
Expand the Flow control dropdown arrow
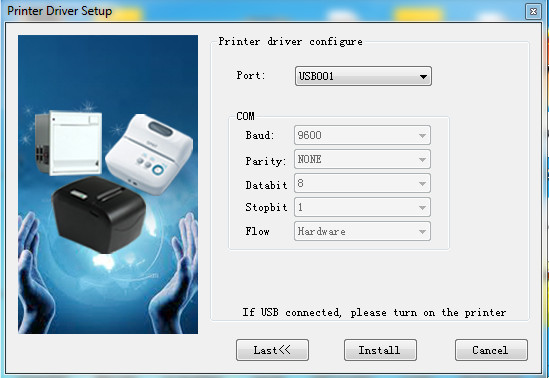coord(422,231)
